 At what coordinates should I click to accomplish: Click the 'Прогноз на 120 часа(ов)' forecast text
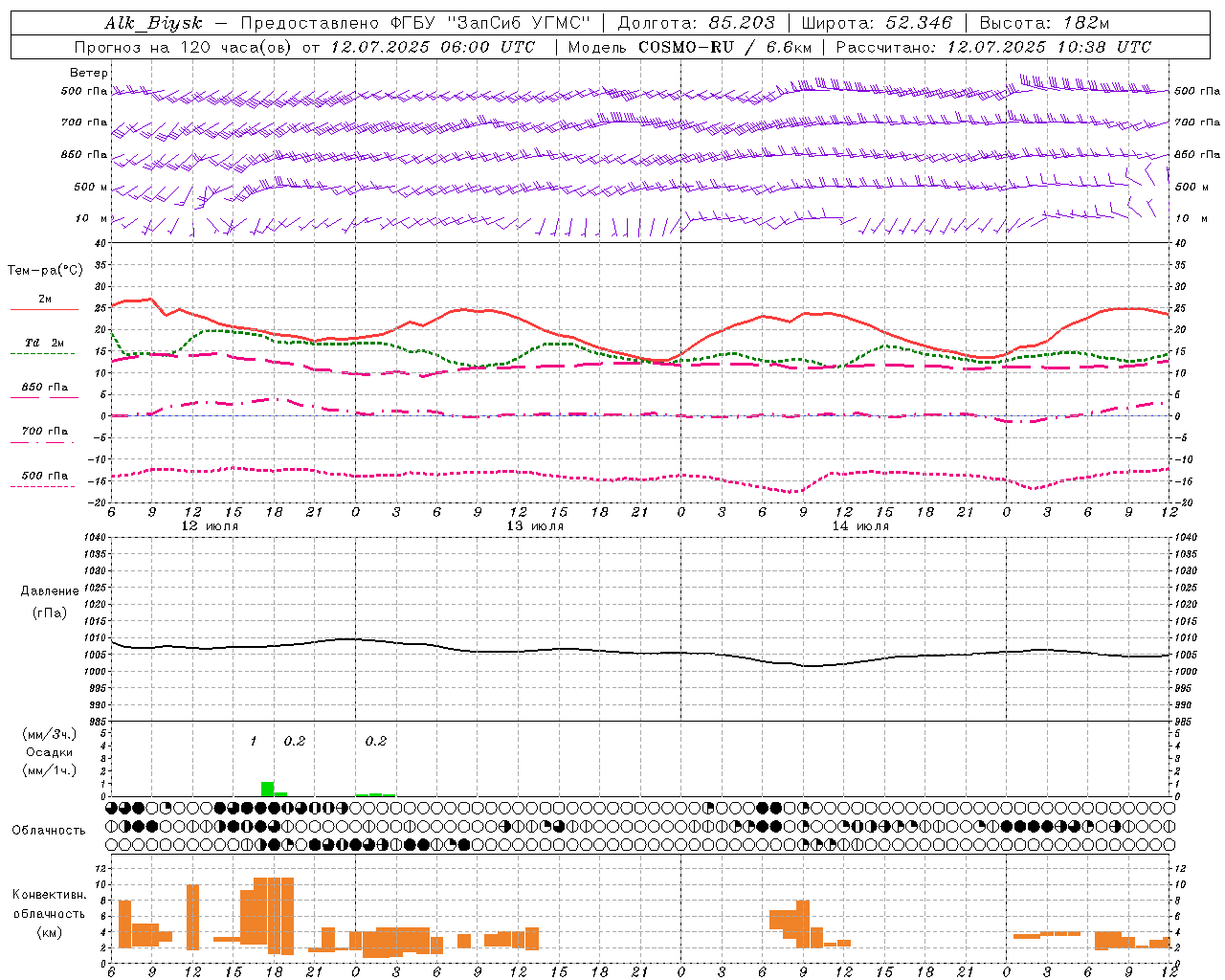[184, 47]
